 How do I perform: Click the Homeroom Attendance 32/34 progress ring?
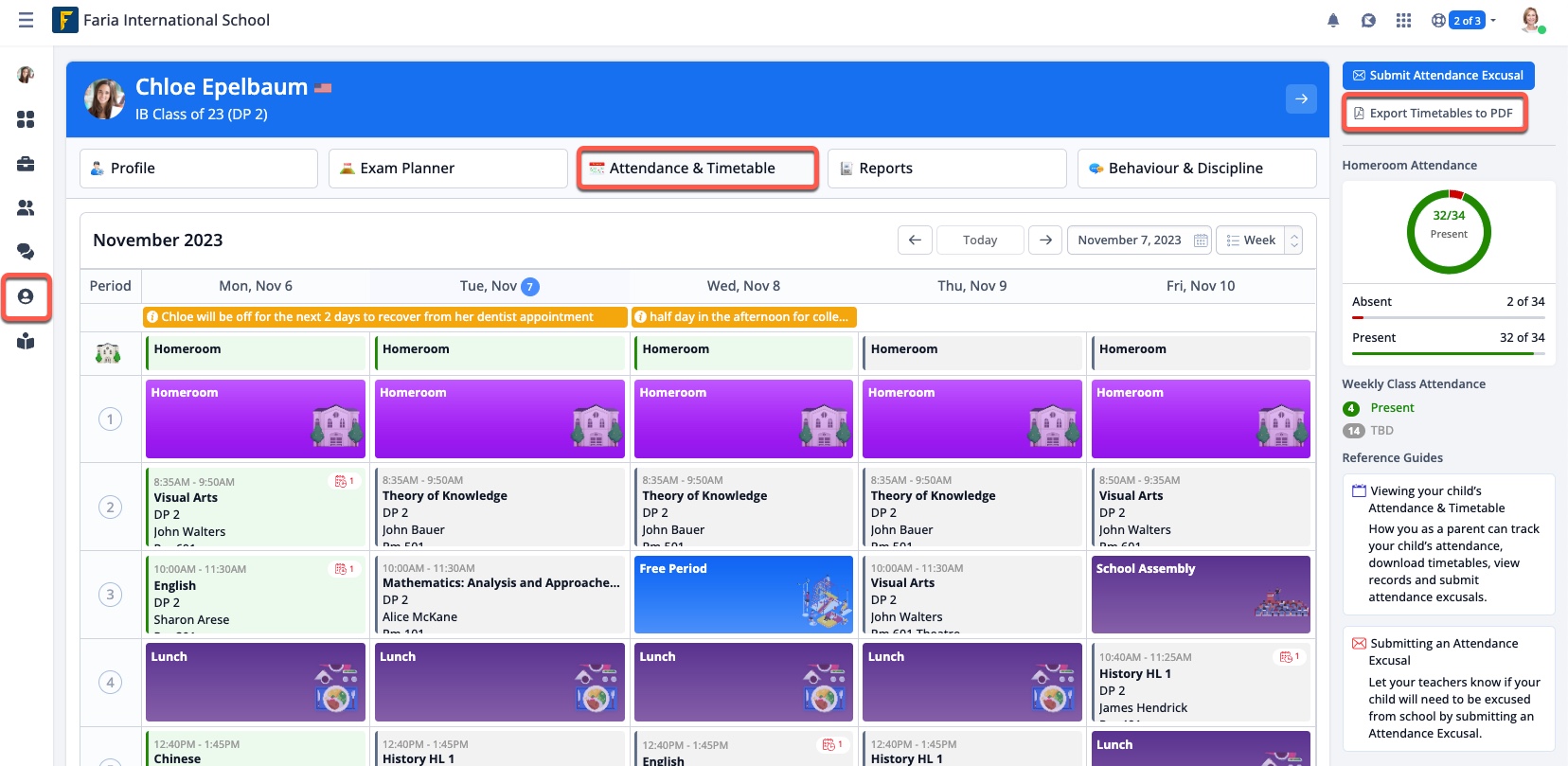(x=1449, y=232)
